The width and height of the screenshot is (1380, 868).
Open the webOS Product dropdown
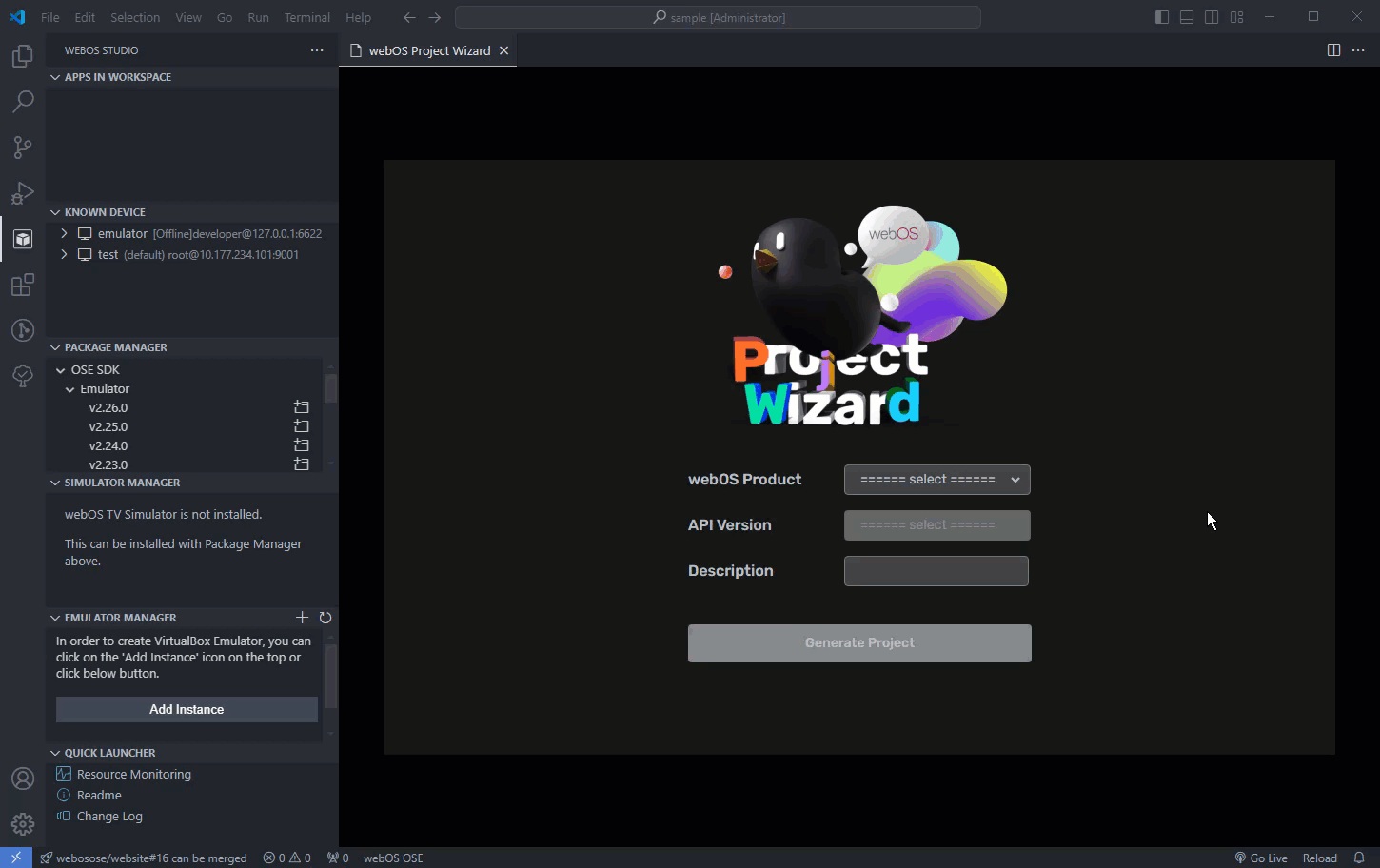(937, 480)
